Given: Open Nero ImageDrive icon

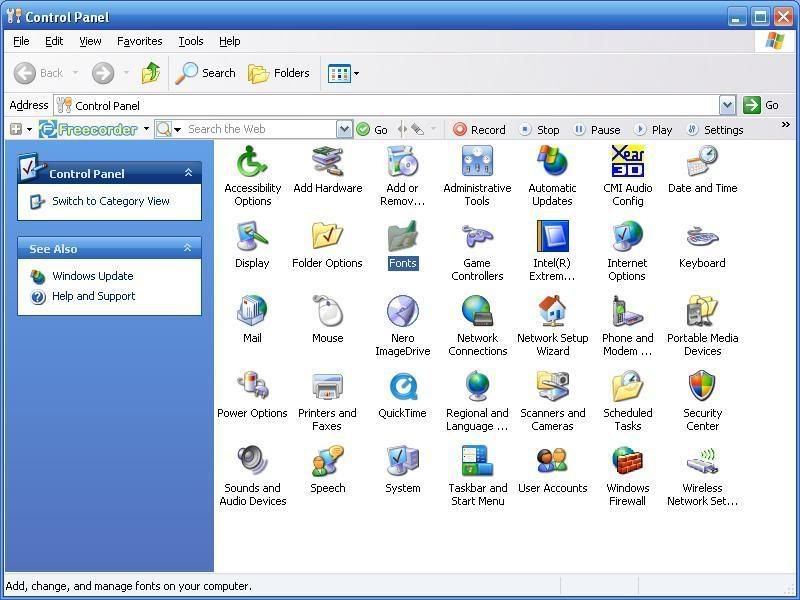Looking at the screenshot, I should (403, 326).
